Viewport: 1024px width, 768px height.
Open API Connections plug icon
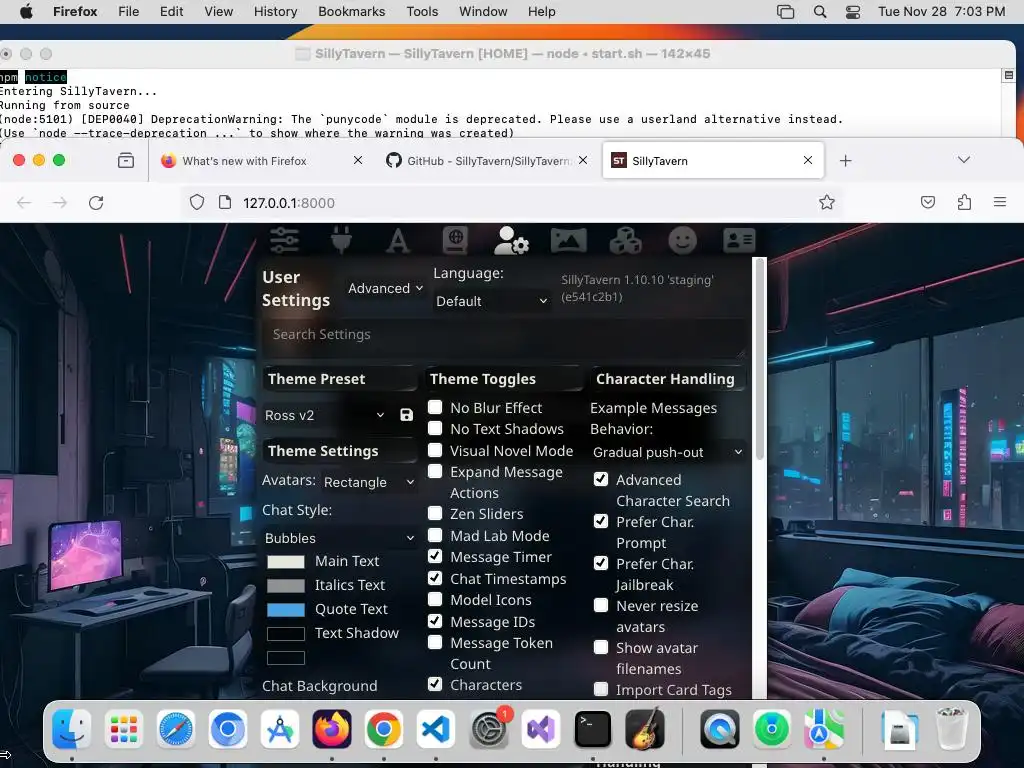(x=341, y=240)
